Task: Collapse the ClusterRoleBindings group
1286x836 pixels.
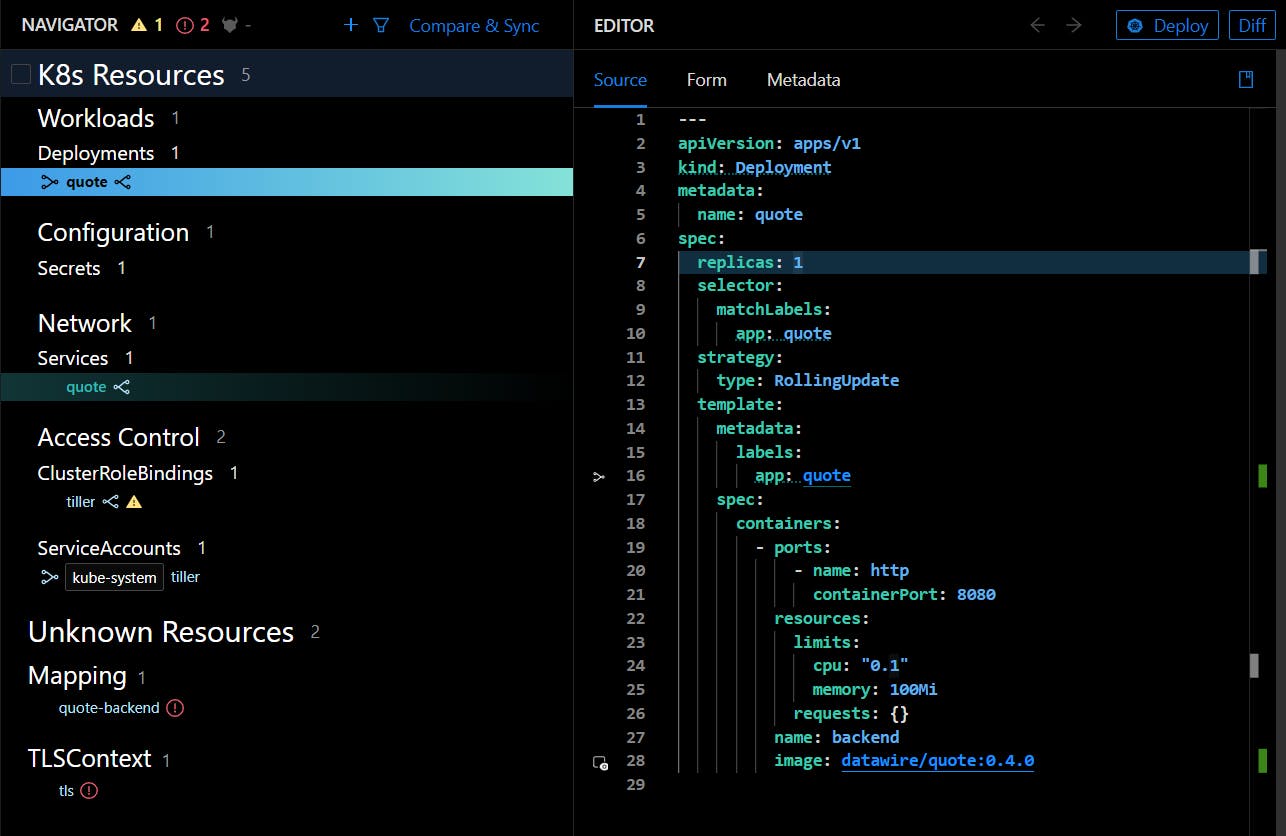Action: click(x=125, y=473)
